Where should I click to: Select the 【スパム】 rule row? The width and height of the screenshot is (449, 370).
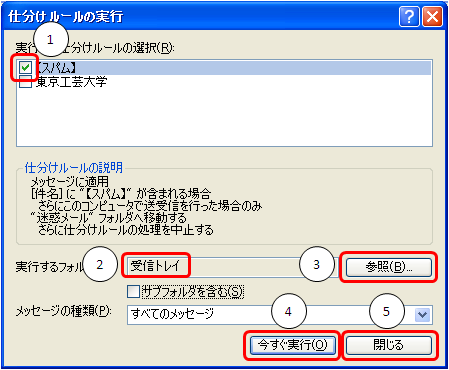click(224, 68)
